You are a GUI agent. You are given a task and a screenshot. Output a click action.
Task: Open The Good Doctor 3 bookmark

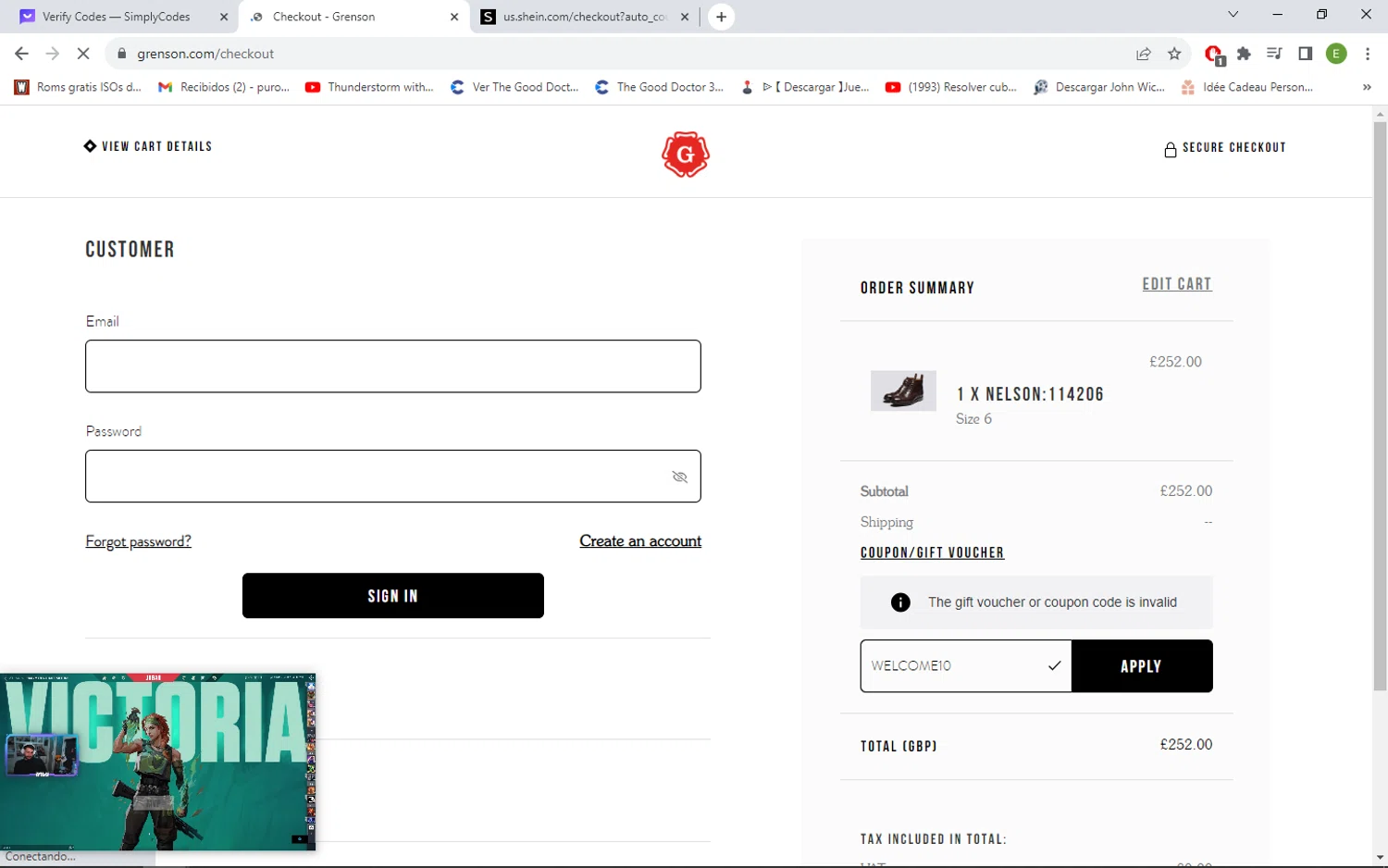(x=660, y=87)
